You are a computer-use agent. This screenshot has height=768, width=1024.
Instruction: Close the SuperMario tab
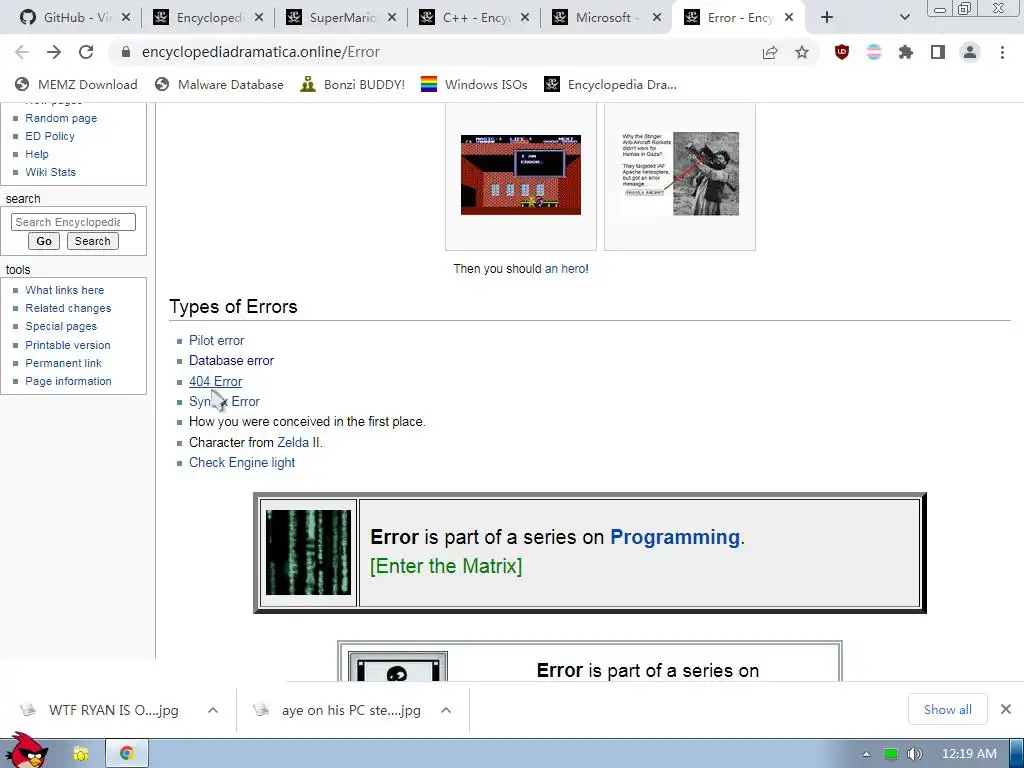tap(392, 18)
